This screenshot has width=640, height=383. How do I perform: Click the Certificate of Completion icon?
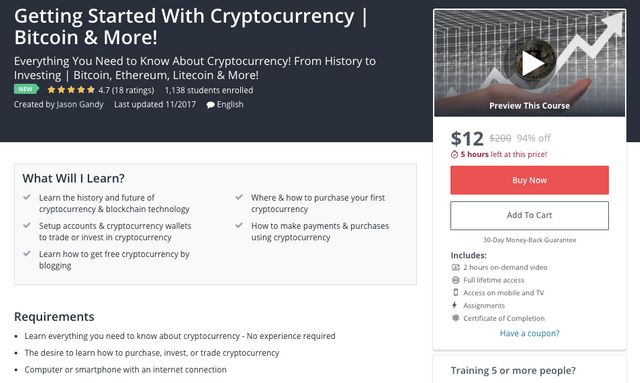click(x=456, y=318)
